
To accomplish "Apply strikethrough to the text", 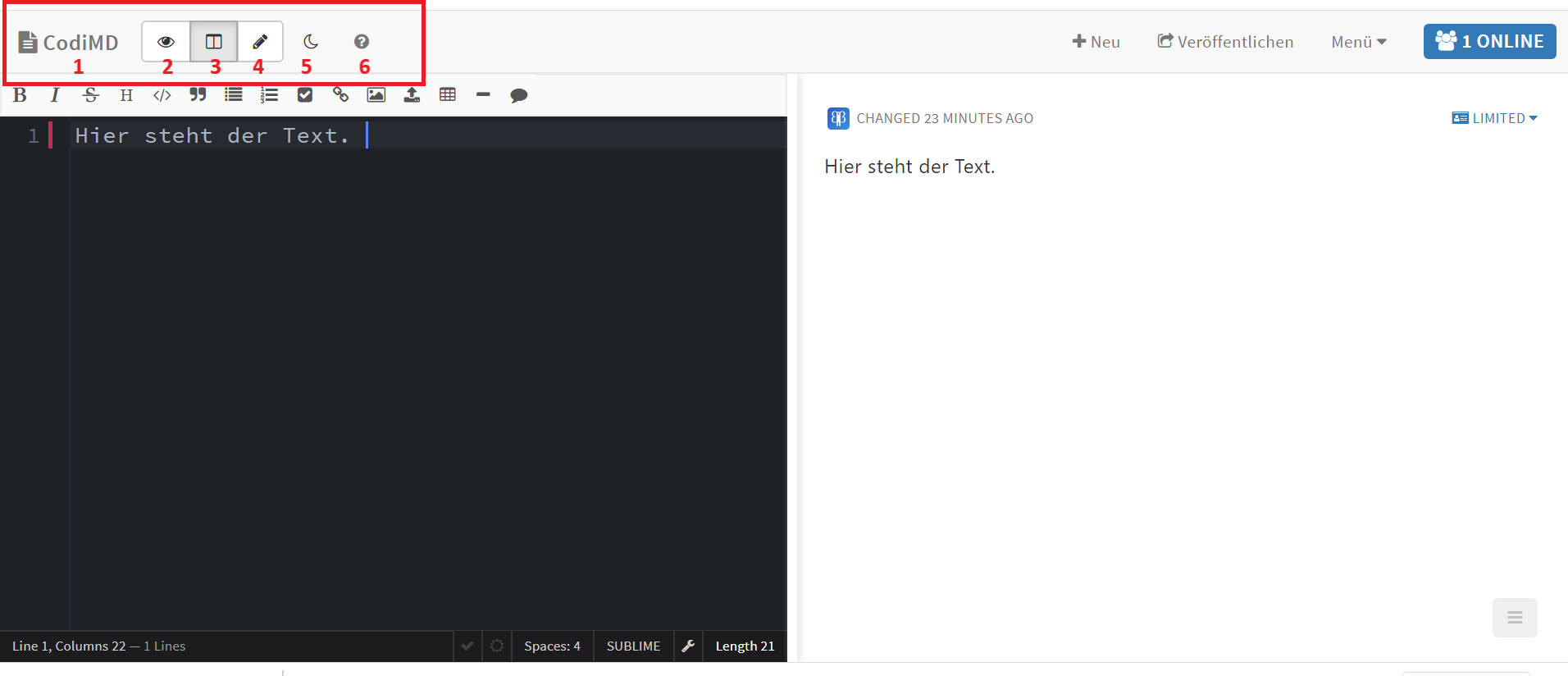I will click(x=91, y=95).
